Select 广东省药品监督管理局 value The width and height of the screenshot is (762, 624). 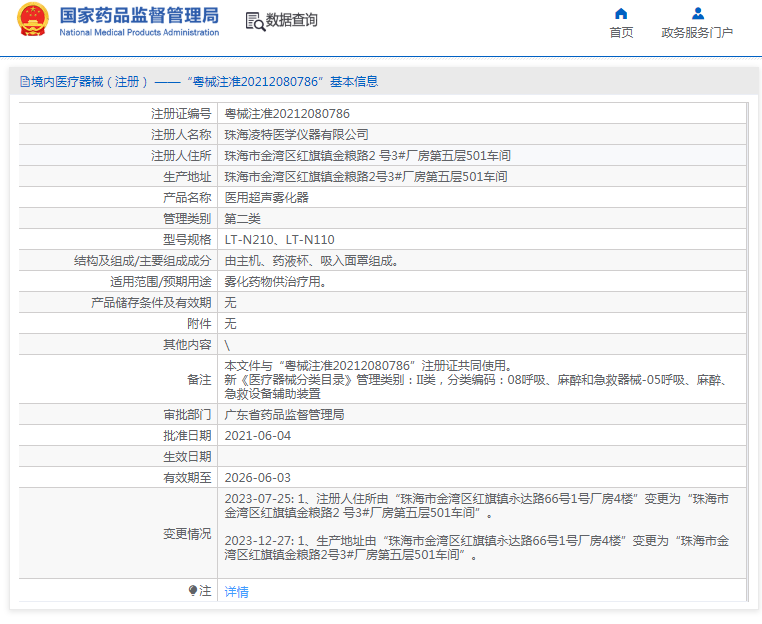pos(284,415)
